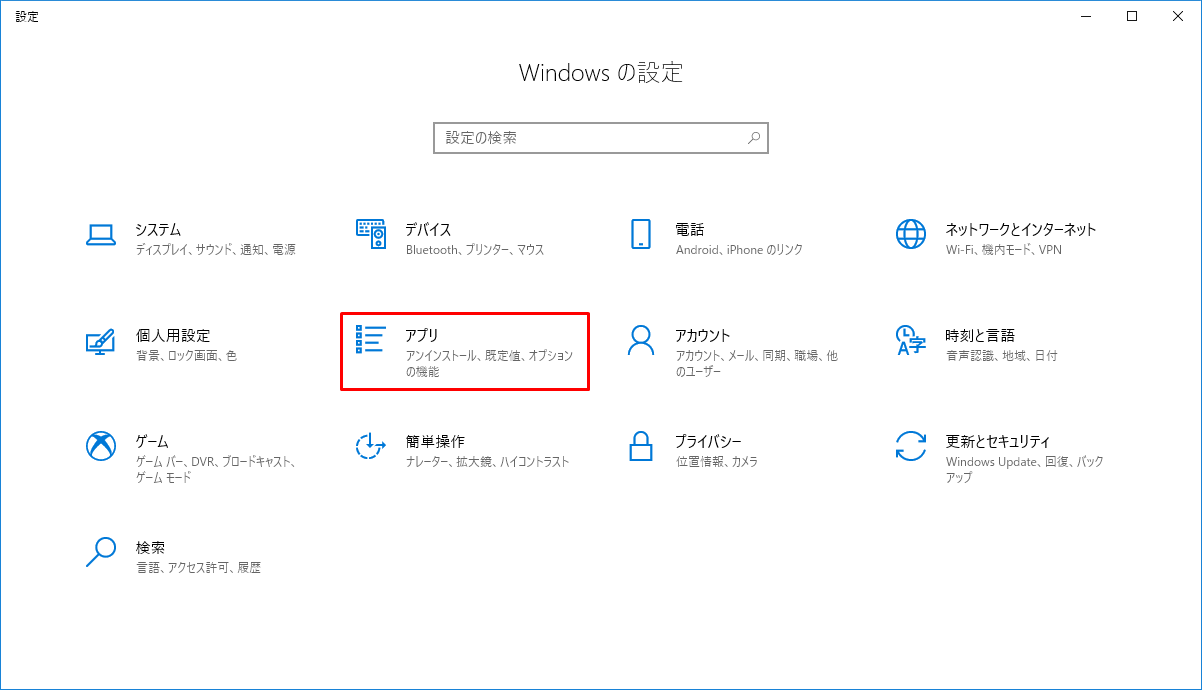This screenshot has height=690, width=1202.
Task: Select the ネットワークとインターネット heading
Action: 1021,229
